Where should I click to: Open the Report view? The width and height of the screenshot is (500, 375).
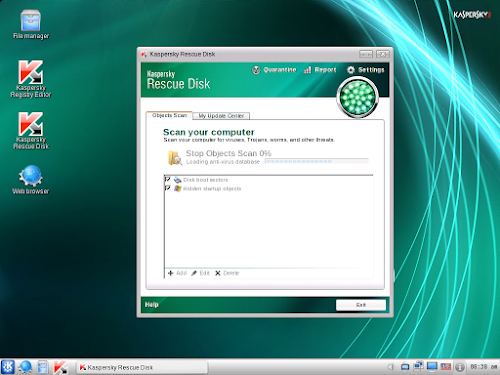[325, 70]
